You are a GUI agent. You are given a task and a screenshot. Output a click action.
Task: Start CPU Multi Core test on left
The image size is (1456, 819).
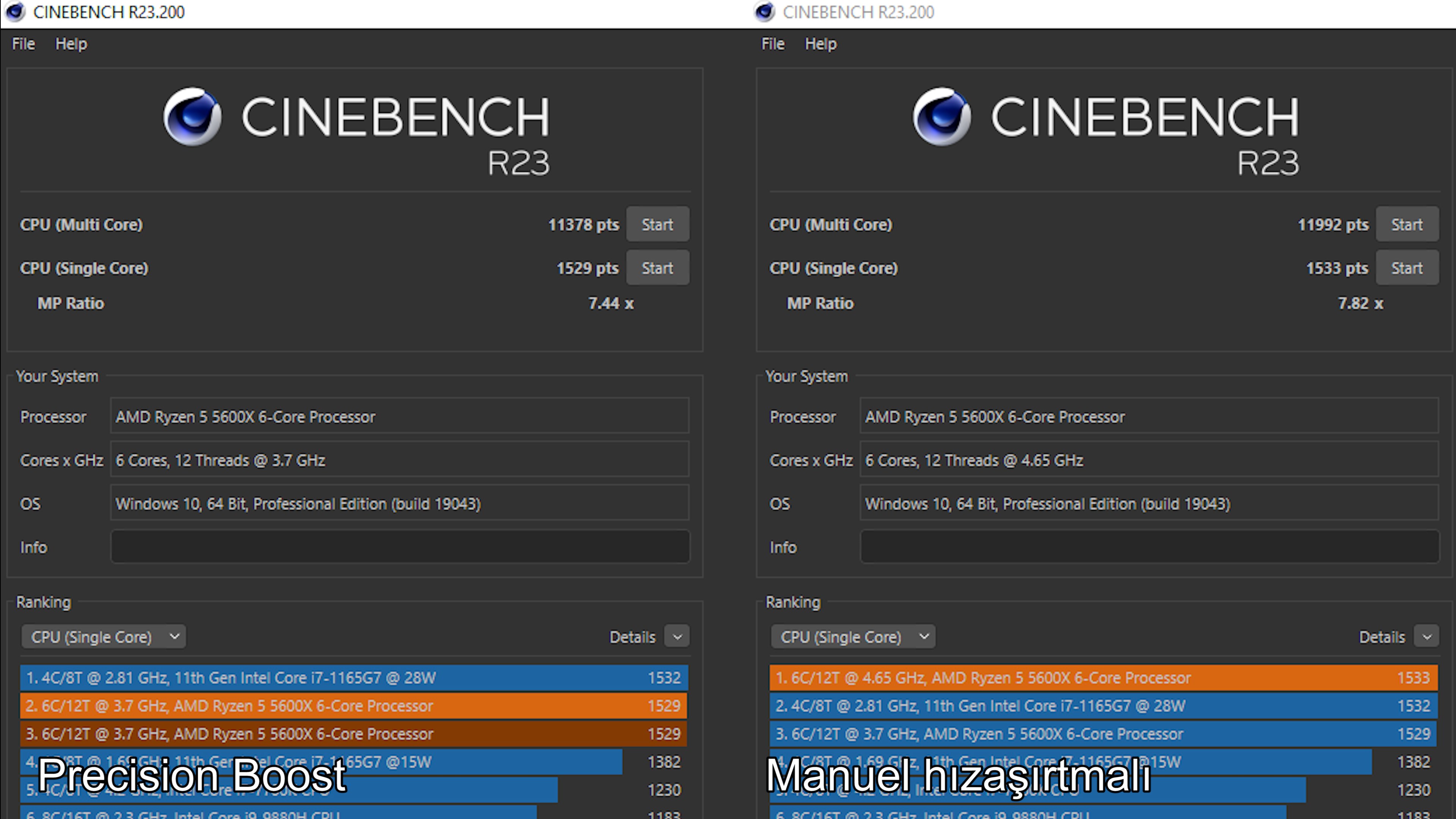click(657, 224)
